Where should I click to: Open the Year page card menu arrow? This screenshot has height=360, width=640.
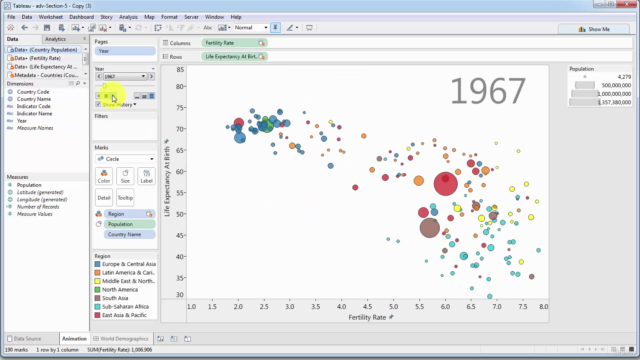(x=153, y=69)
